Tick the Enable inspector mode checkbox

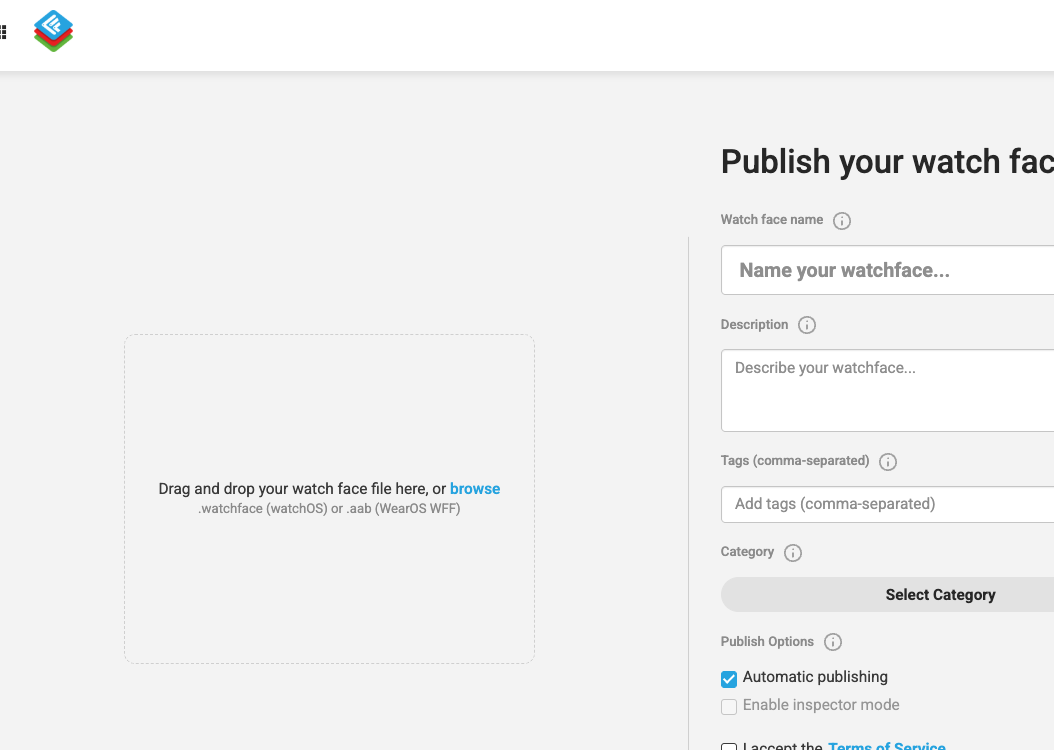[729, 706]
